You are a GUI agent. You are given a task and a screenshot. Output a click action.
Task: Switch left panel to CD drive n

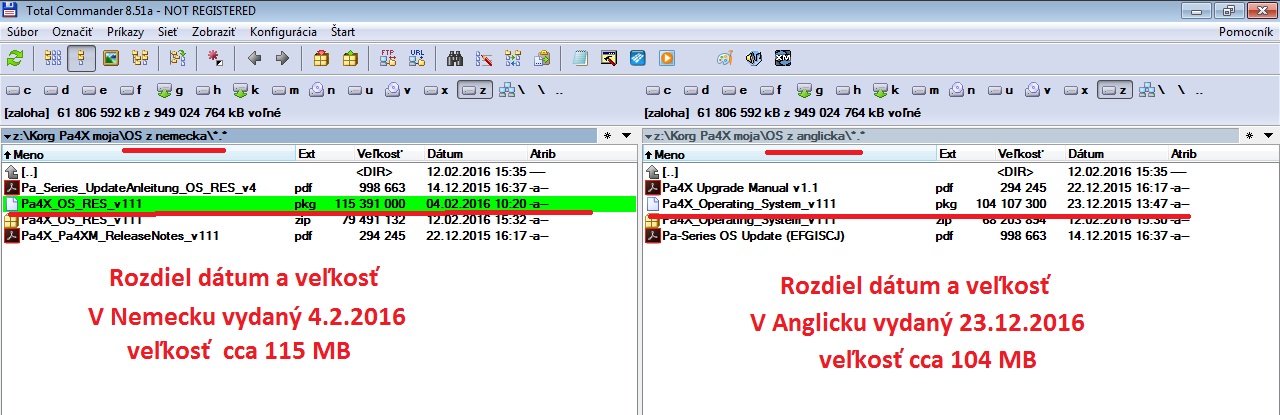coord(323,89)
